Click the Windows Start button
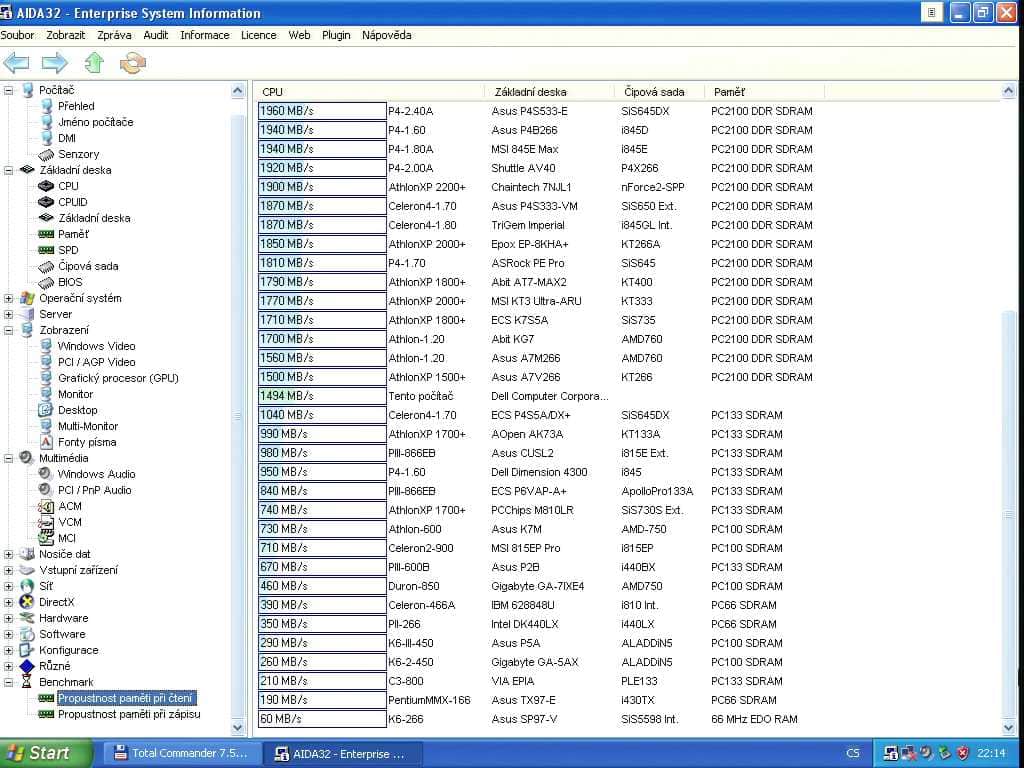 pos(46,753)
